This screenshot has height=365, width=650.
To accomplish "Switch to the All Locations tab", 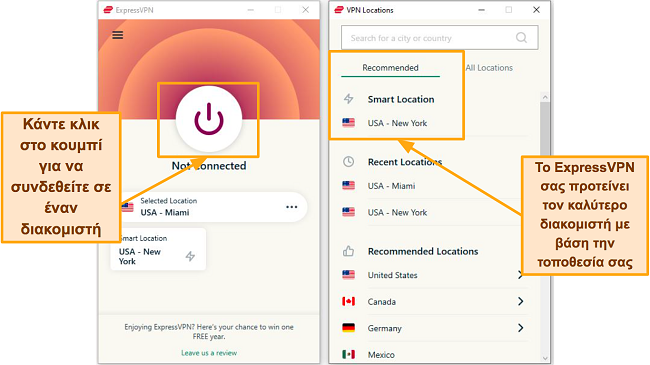I will point(489,68).
